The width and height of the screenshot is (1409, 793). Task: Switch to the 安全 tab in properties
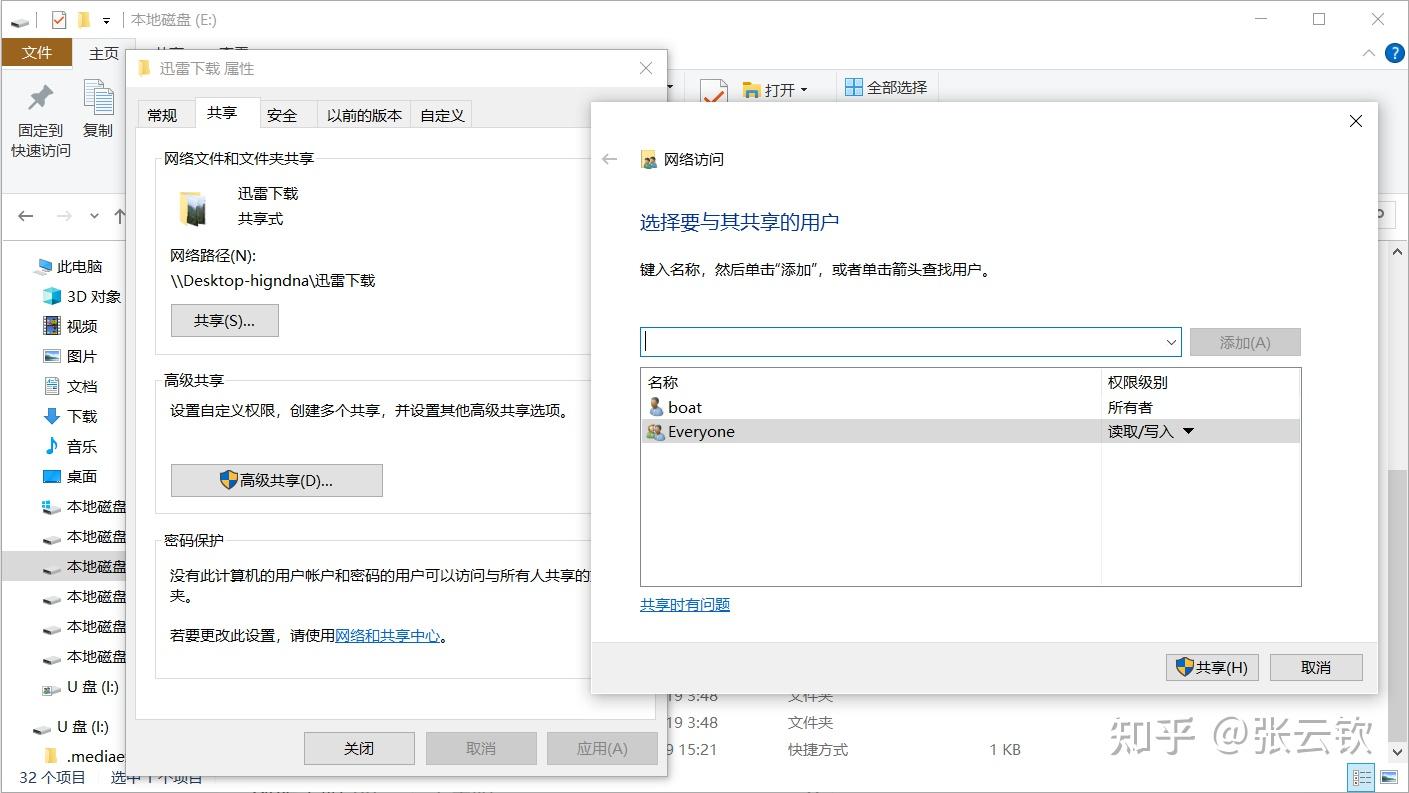click(x=282, y=113)
